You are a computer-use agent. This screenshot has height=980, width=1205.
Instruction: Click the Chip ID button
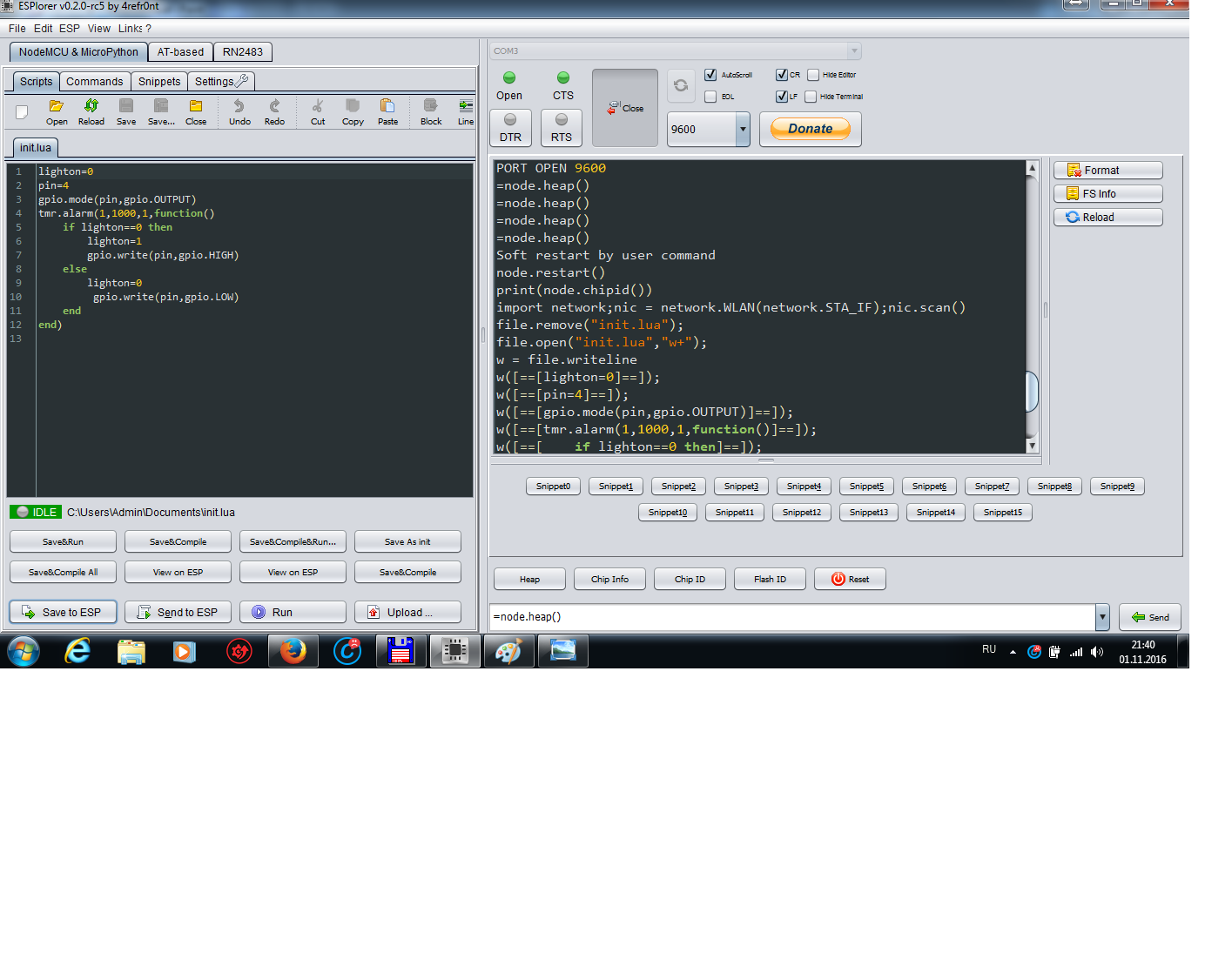click(690, 580)
